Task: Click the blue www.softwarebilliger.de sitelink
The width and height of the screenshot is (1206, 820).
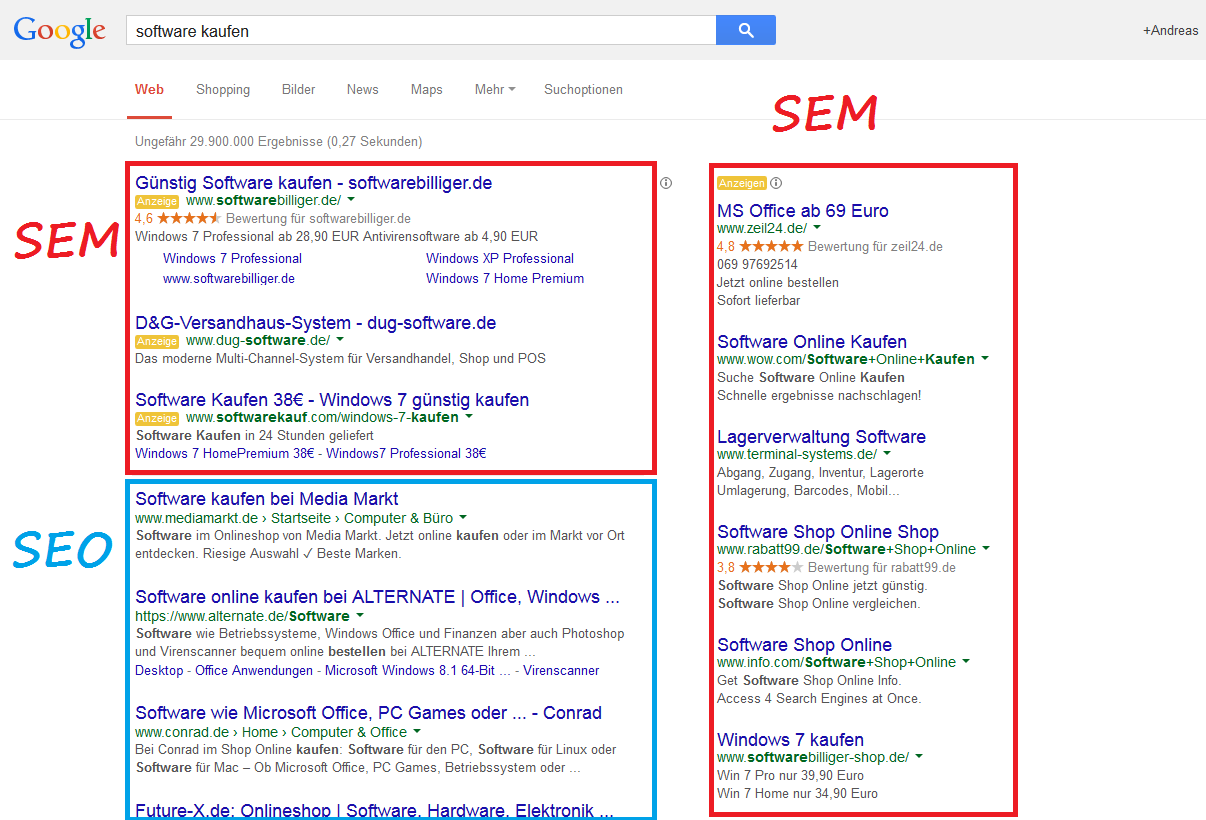Action: coord(229,278)
